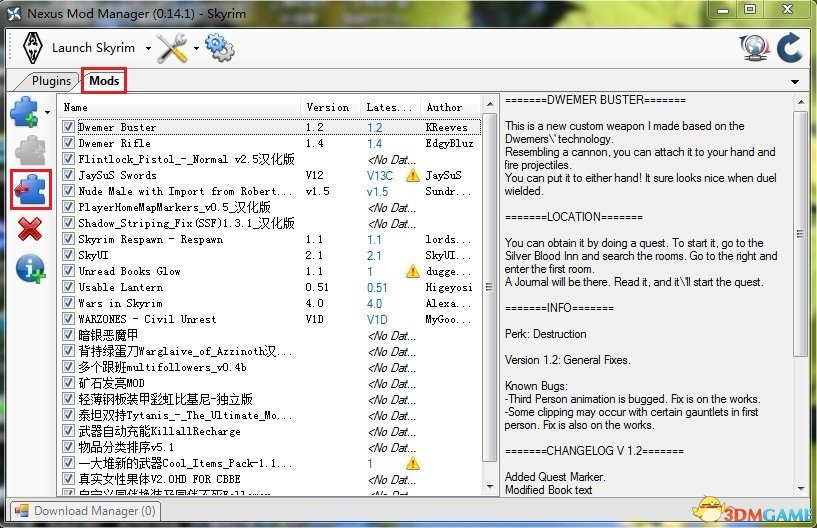Click the greyed-out puzzle piece icon
Screen dimensions: 817x528
tap(30, 151)
